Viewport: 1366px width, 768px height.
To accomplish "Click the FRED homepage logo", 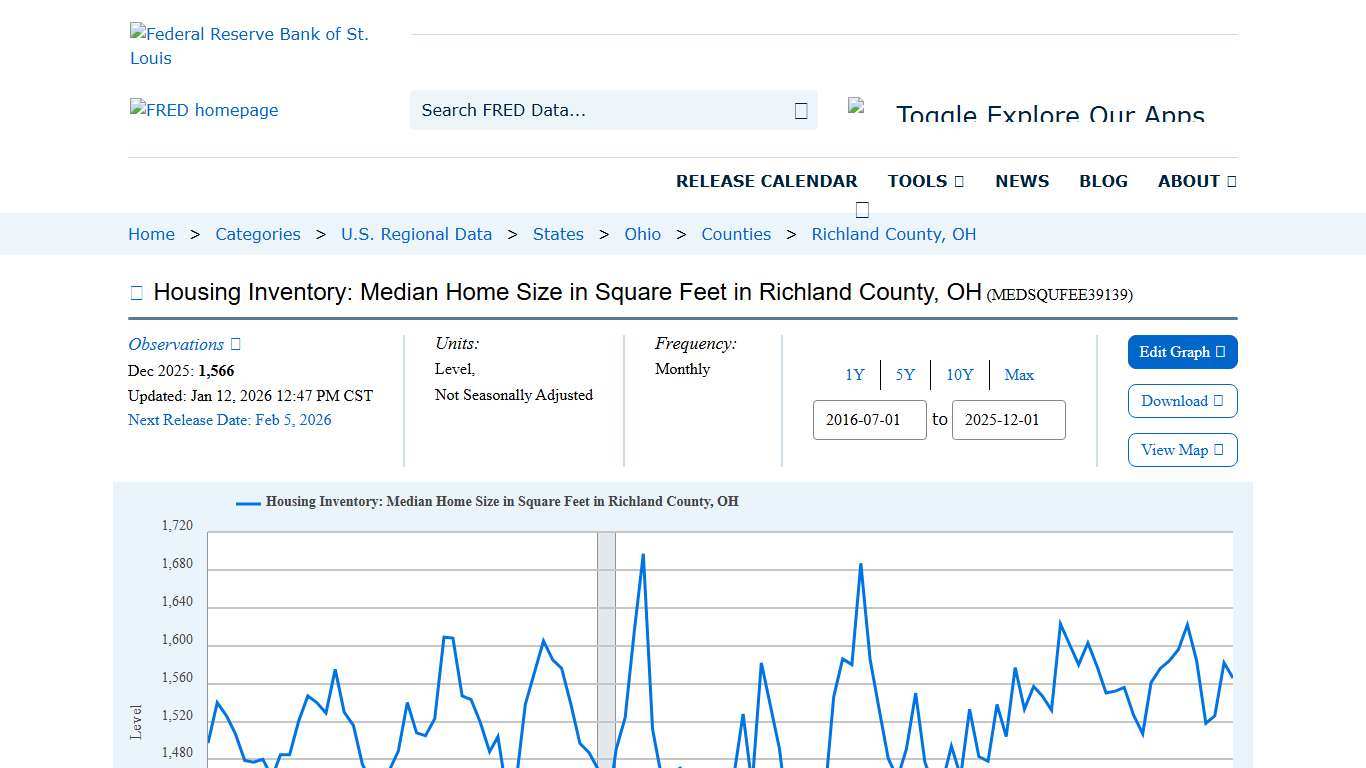I will tap(204, 110).
